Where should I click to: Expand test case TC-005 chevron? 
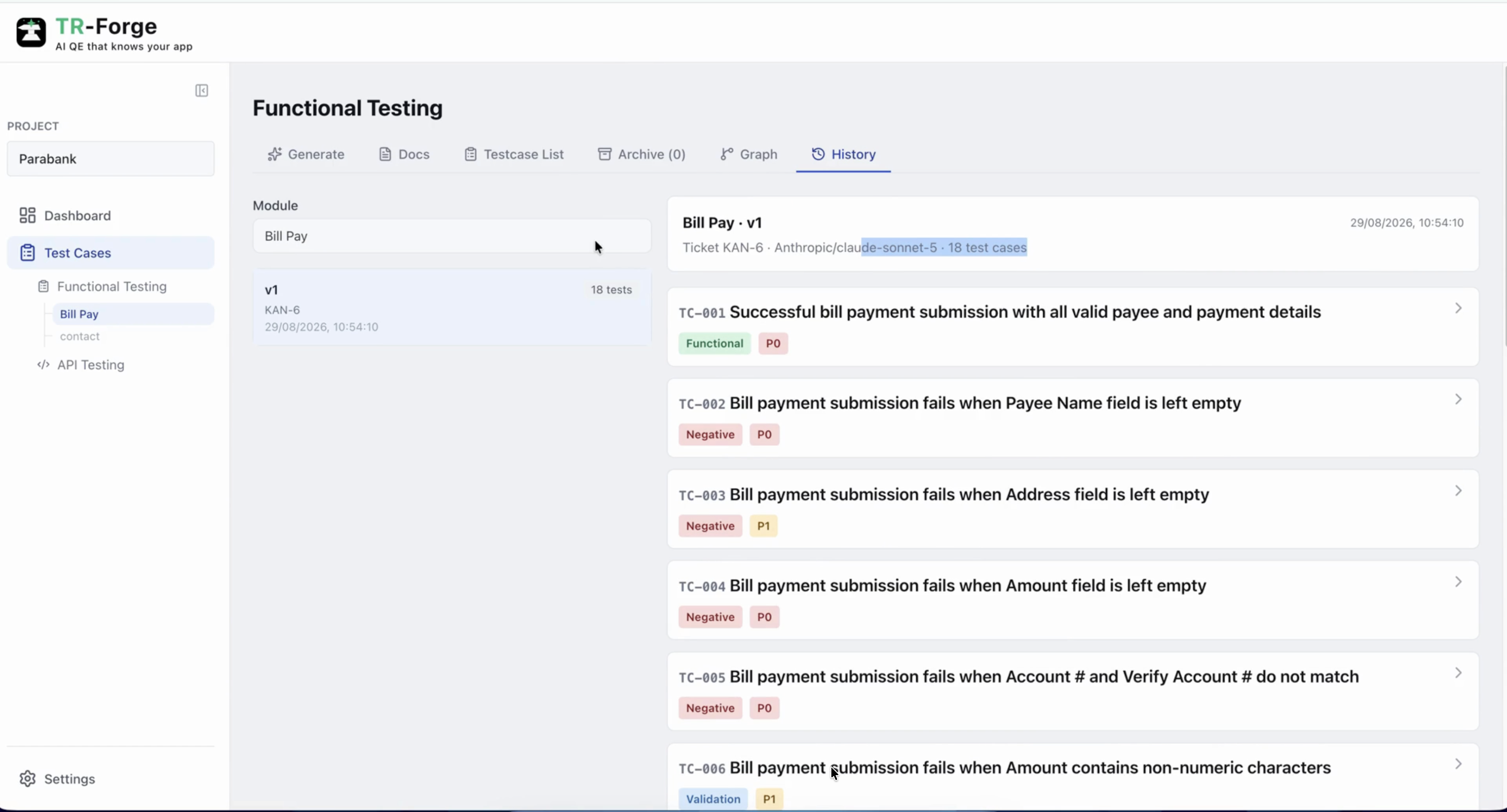pos(1458,673)
